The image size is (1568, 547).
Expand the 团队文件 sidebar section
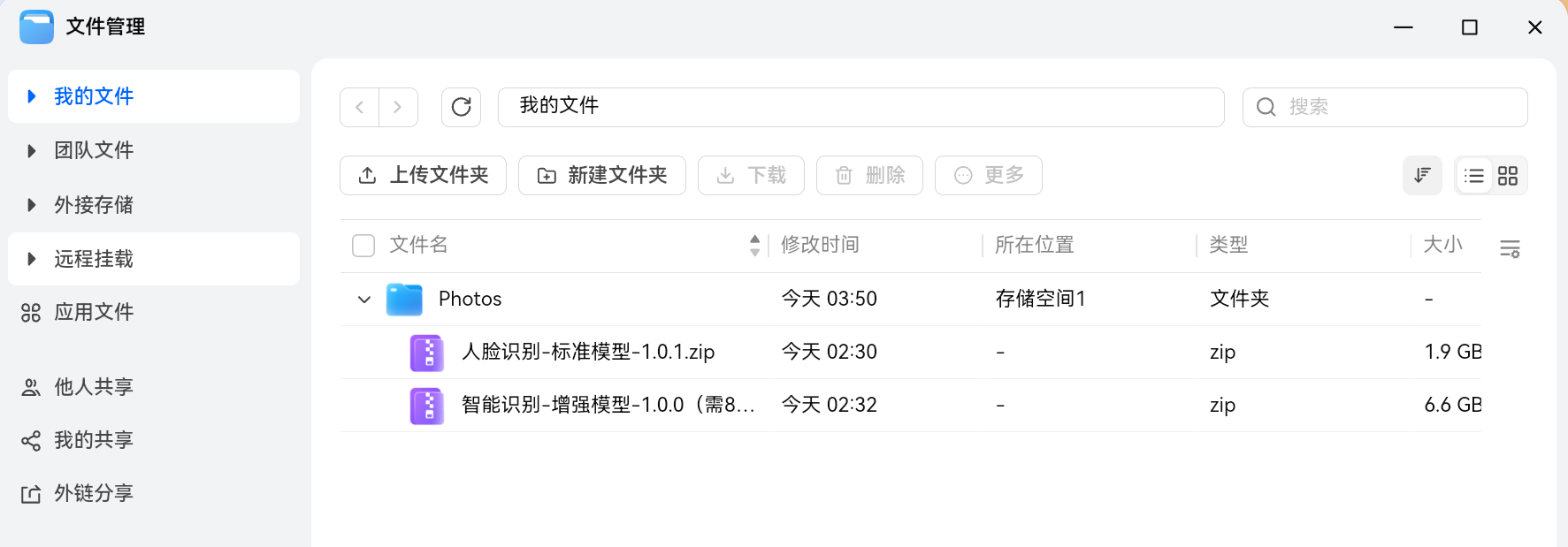click(x=32, y=151)
